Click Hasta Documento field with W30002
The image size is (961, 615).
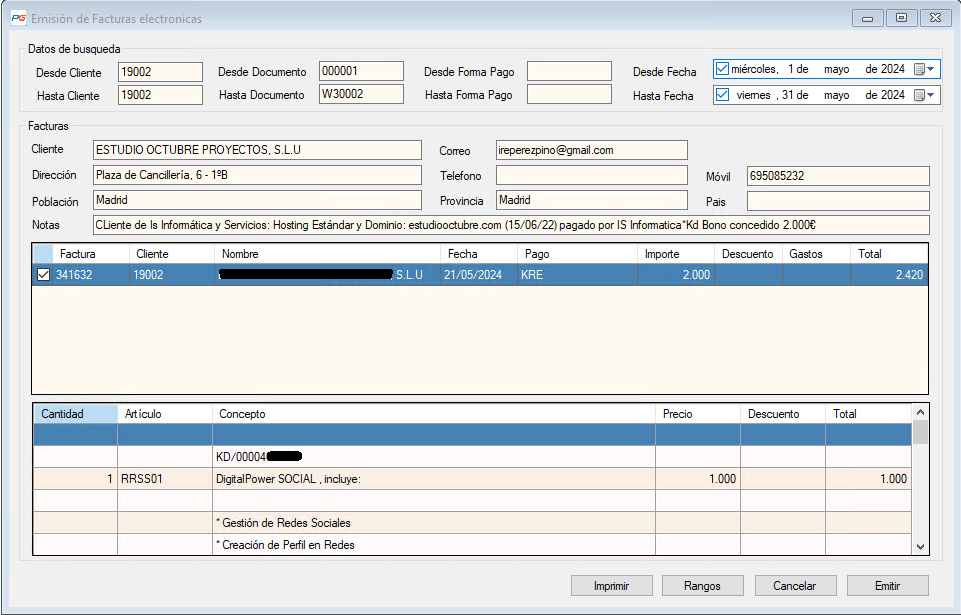361,94
